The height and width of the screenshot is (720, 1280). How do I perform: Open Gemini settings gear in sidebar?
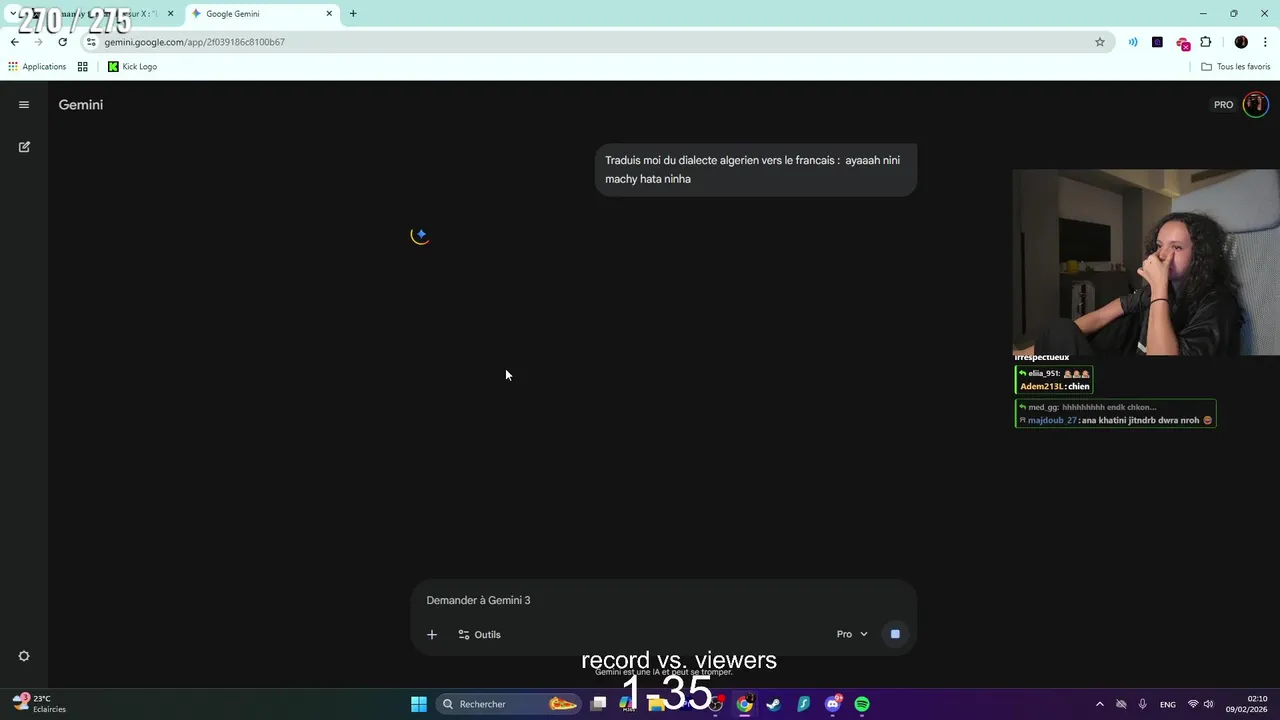tap(24, 656)
